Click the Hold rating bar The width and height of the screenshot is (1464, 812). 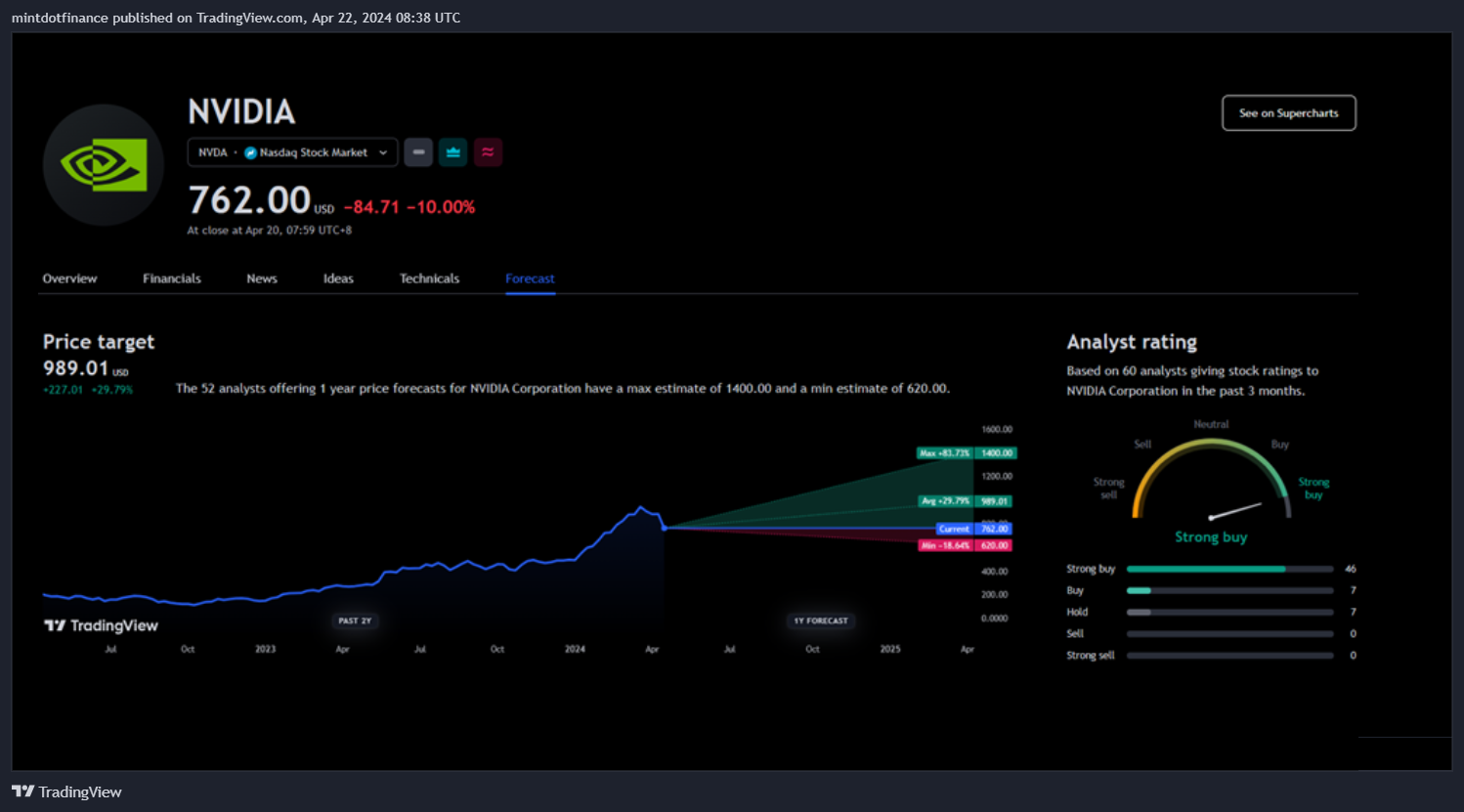[x=1229, y=612]
